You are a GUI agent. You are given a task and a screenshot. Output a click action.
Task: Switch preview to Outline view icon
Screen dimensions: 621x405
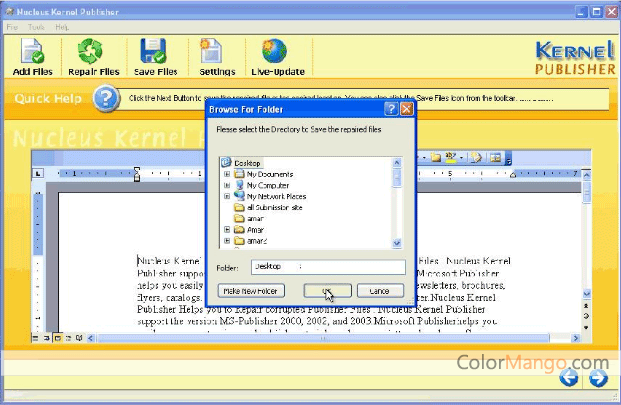point(68,338)
